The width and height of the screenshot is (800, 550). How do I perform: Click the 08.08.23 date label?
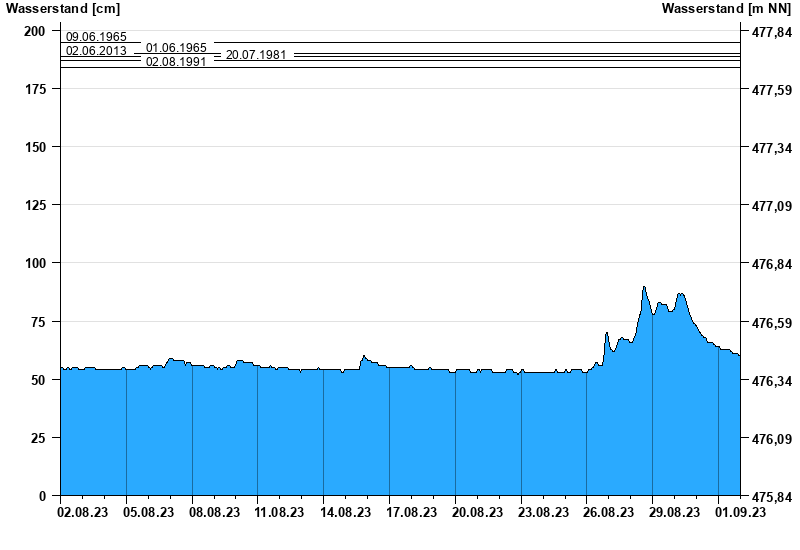pos(214,512)
